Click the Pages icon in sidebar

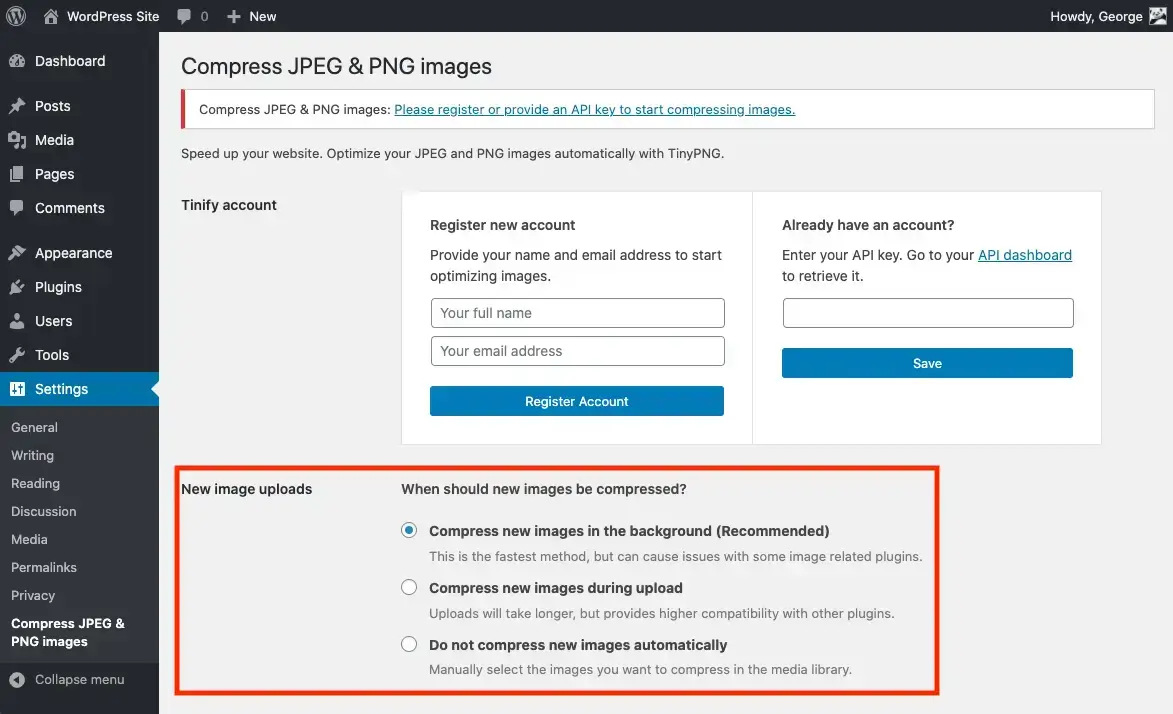tap(17, 174)
